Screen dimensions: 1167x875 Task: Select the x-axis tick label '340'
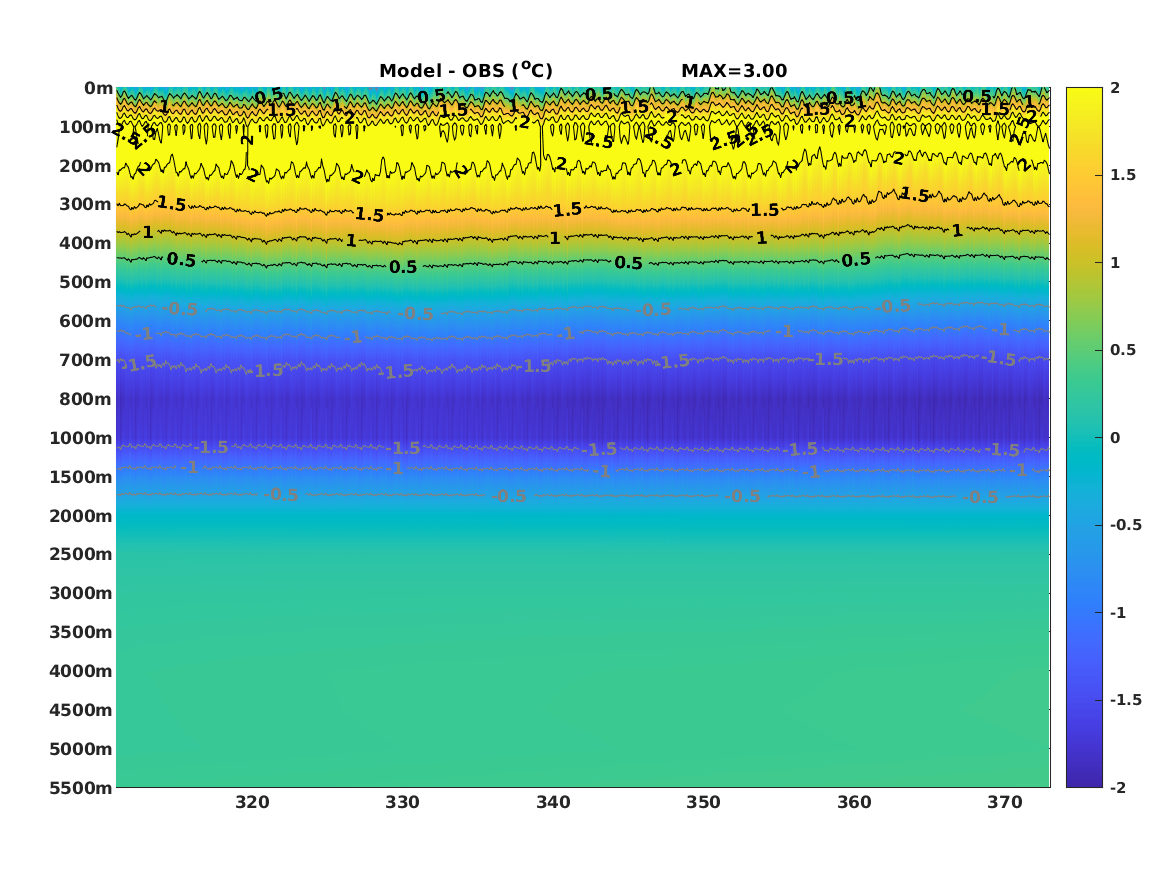coord(553,803)
